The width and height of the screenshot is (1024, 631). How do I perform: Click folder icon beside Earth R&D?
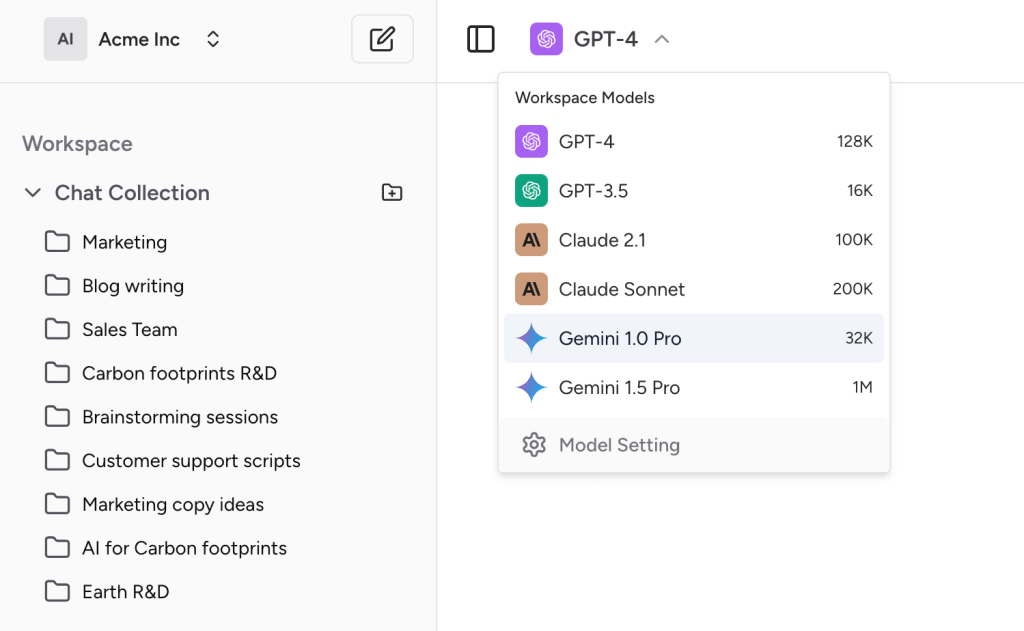point(57,591)
